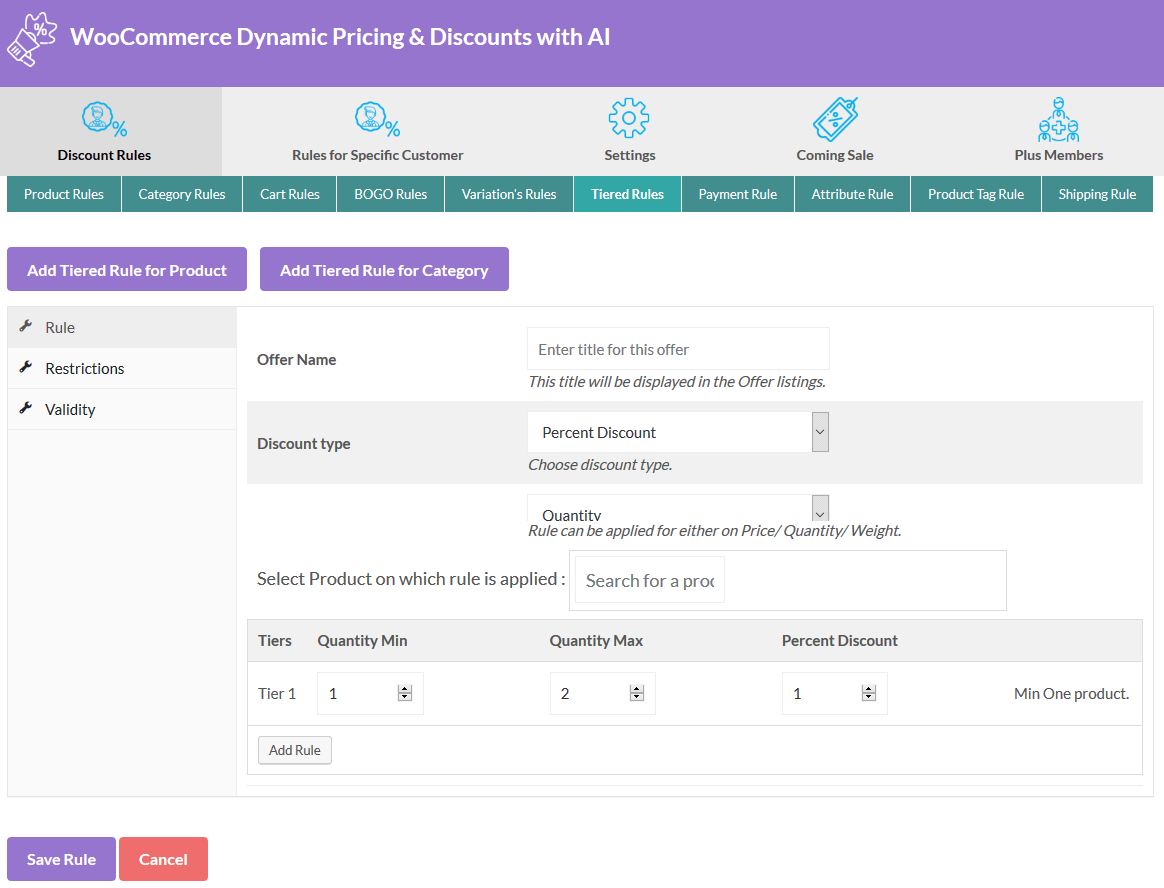Screen dimensions: 1164x888
Task: Cancel the rule editing
Action: click(x=163, y=858)
